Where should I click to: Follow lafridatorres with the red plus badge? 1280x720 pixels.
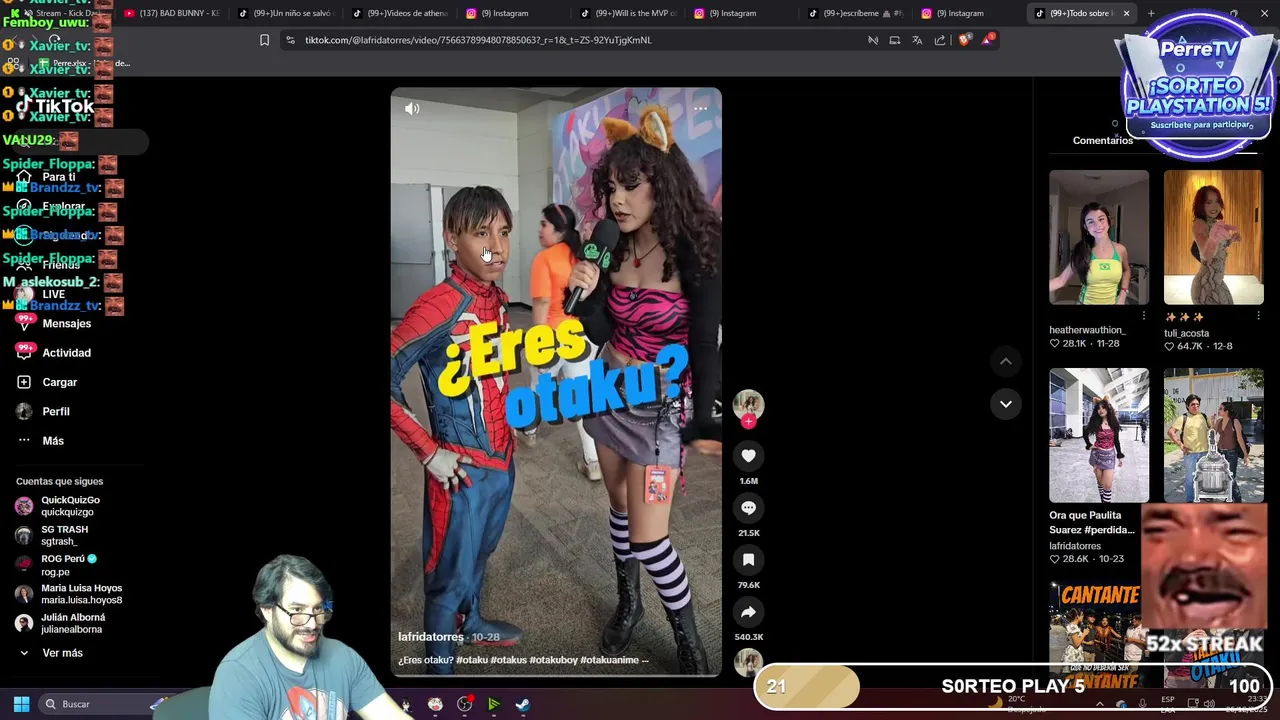[x=748, y=421]
